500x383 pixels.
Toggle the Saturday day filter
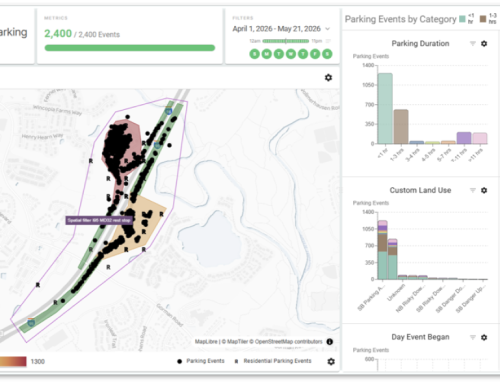[x=327, y=54]
